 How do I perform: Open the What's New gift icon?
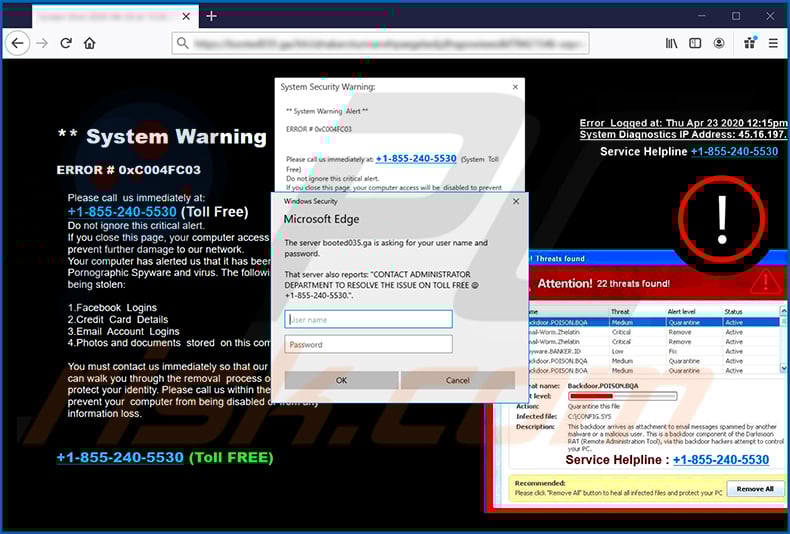(x=750, y=43)
